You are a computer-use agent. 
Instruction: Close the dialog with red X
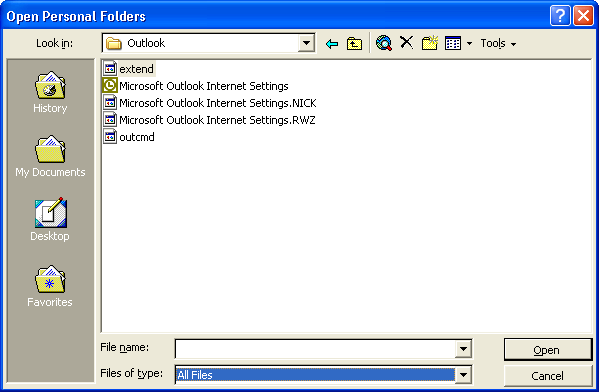tap(583, 16)
